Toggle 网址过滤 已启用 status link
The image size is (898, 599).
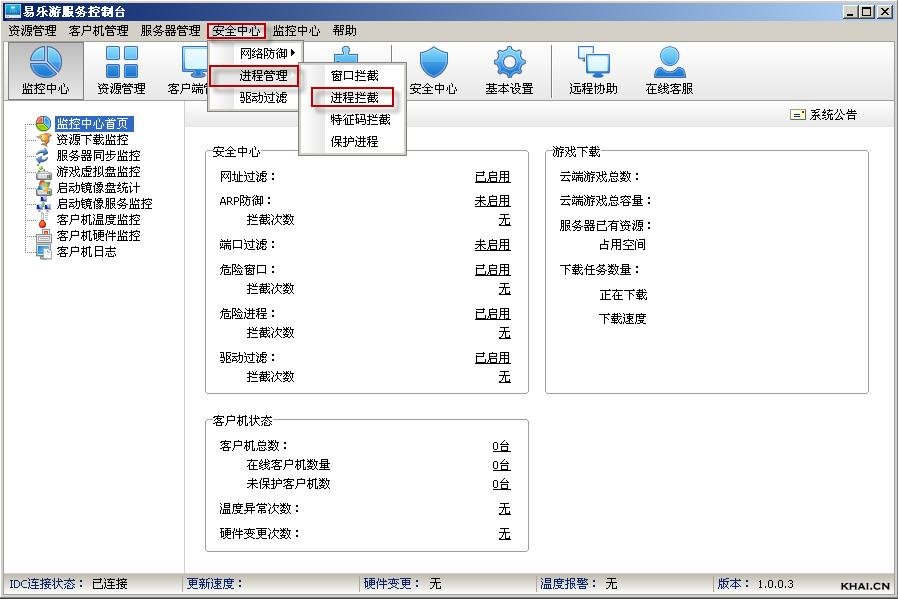coord(492,177)
